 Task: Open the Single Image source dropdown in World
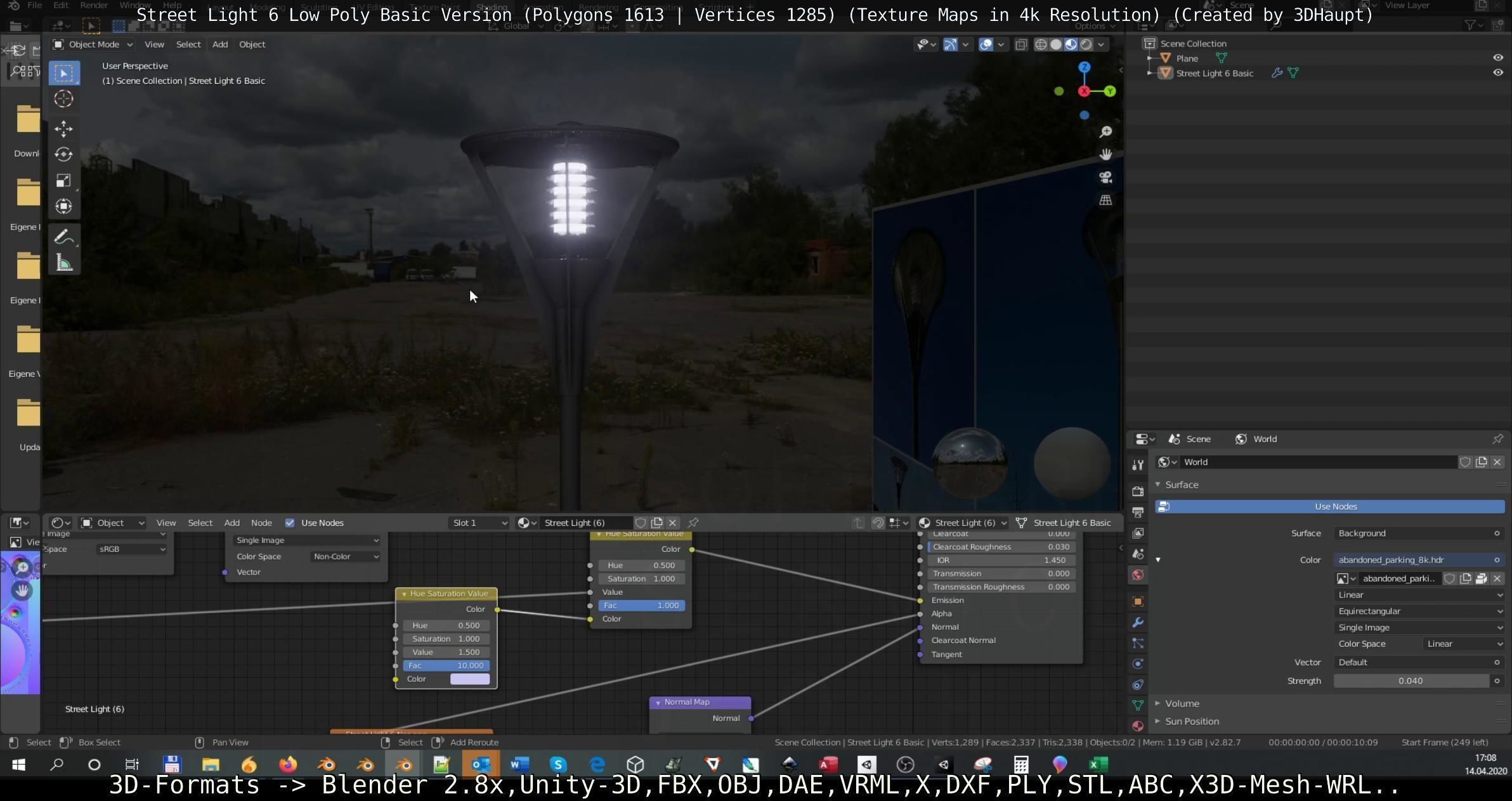click(x=1419, y=628)
